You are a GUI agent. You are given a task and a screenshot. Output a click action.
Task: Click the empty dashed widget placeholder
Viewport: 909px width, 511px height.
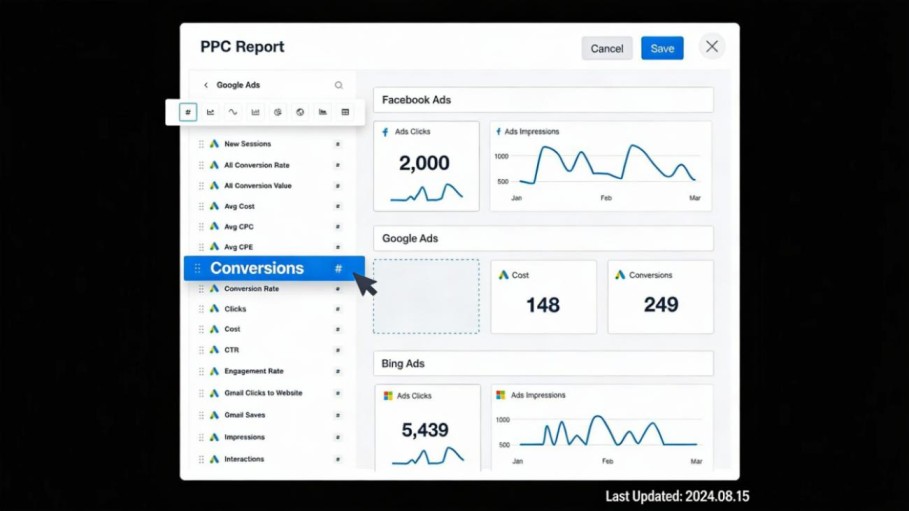[426, 296]
